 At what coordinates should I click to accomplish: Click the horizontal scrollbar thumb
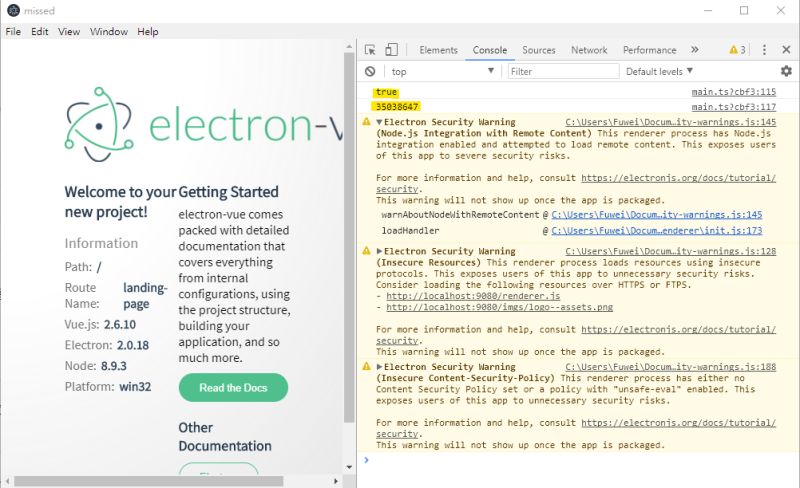click(x=148, y=481)
